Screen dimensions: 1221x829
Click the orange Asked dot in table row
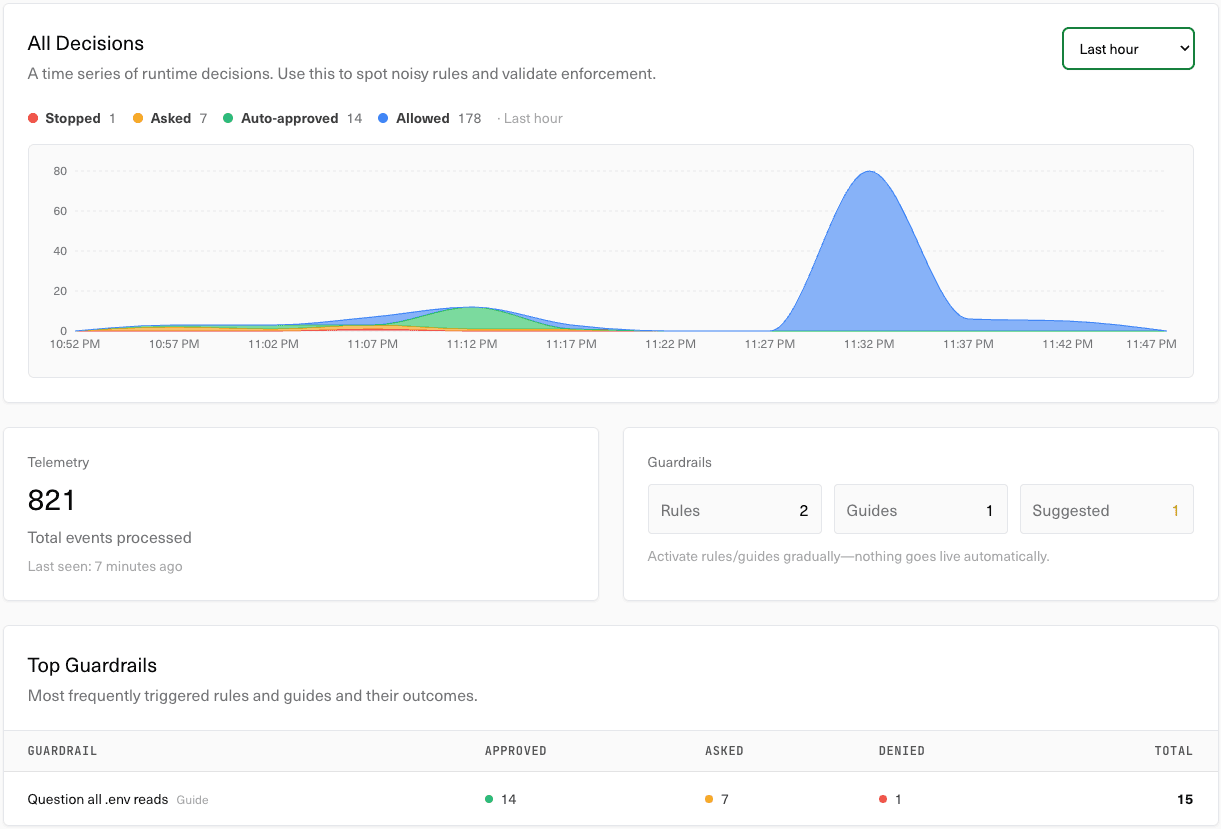[709, 799]
